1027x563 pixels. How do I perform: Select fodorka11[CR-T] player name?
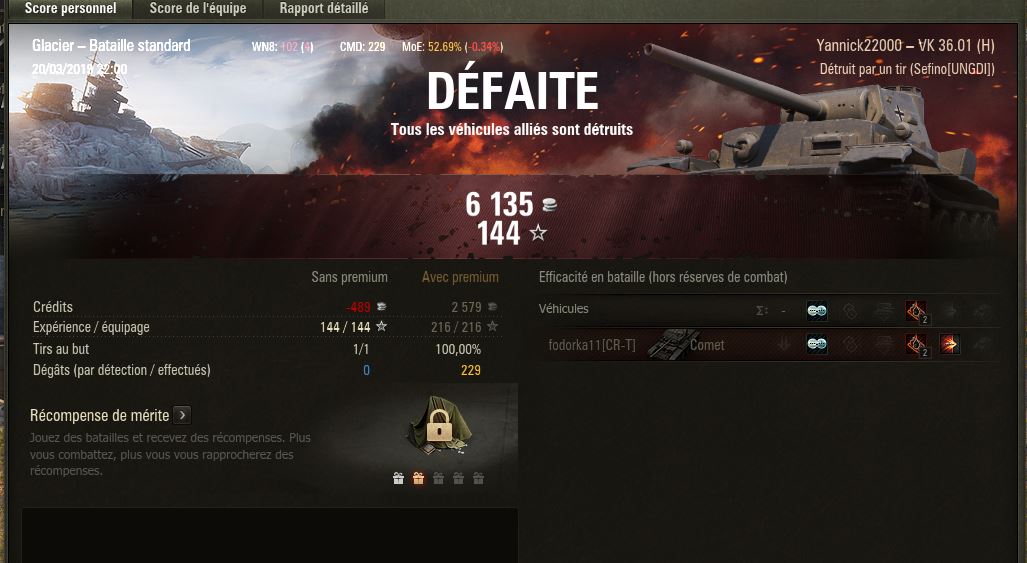click(591, 345)
